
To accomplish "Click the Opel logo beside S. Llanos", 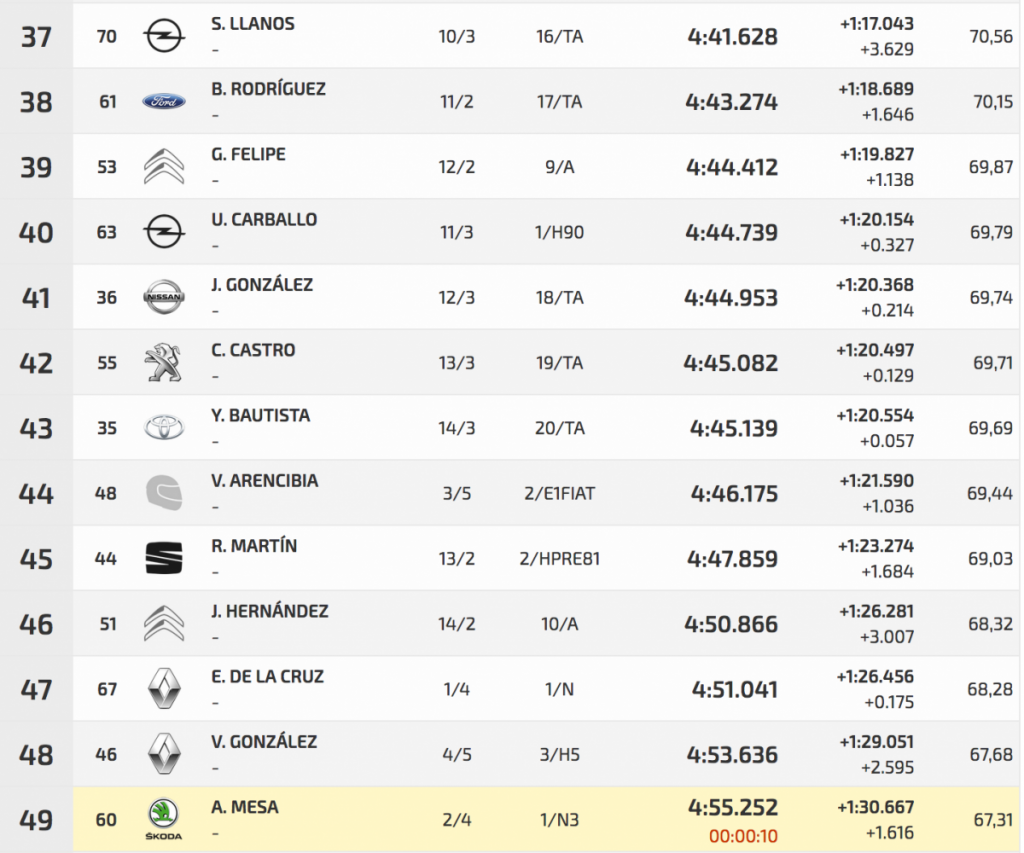I will click(x=163, y=37).
